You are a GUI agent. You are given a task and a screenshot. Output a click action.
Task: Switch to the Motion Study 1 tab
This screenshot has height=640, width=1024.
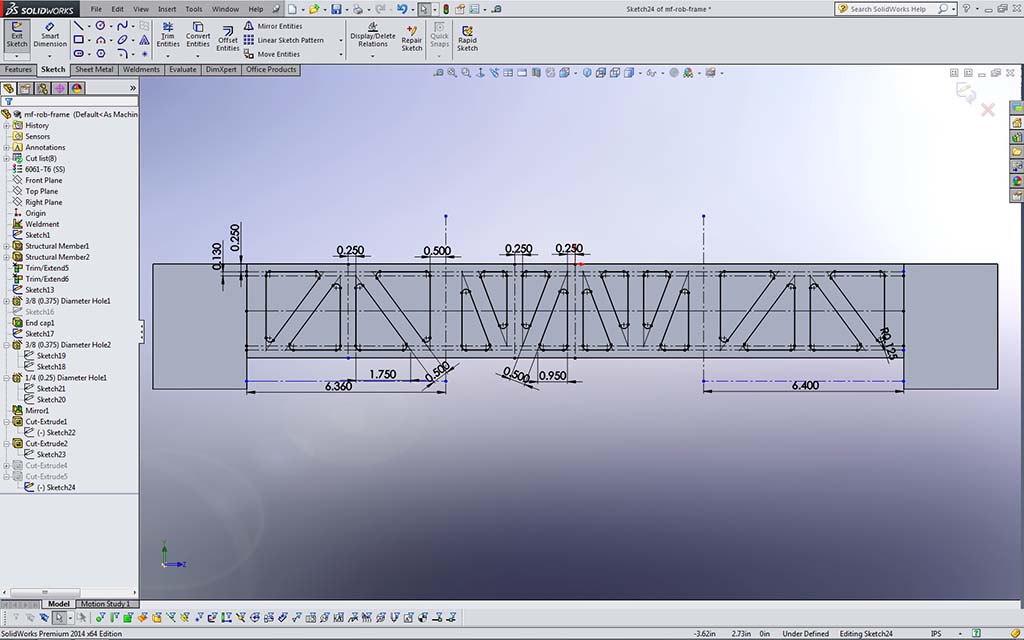[x=105, y=604]
